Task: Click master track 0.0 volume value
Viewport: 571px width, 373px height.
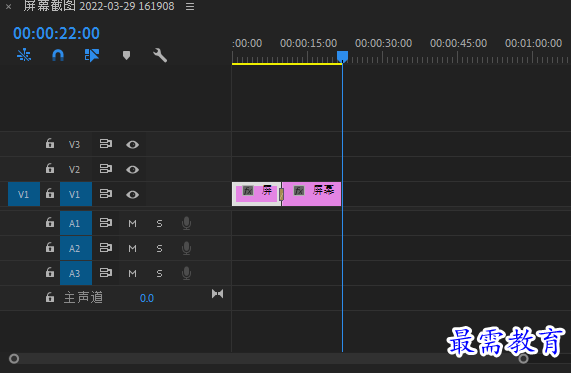Action: (147, 298)
